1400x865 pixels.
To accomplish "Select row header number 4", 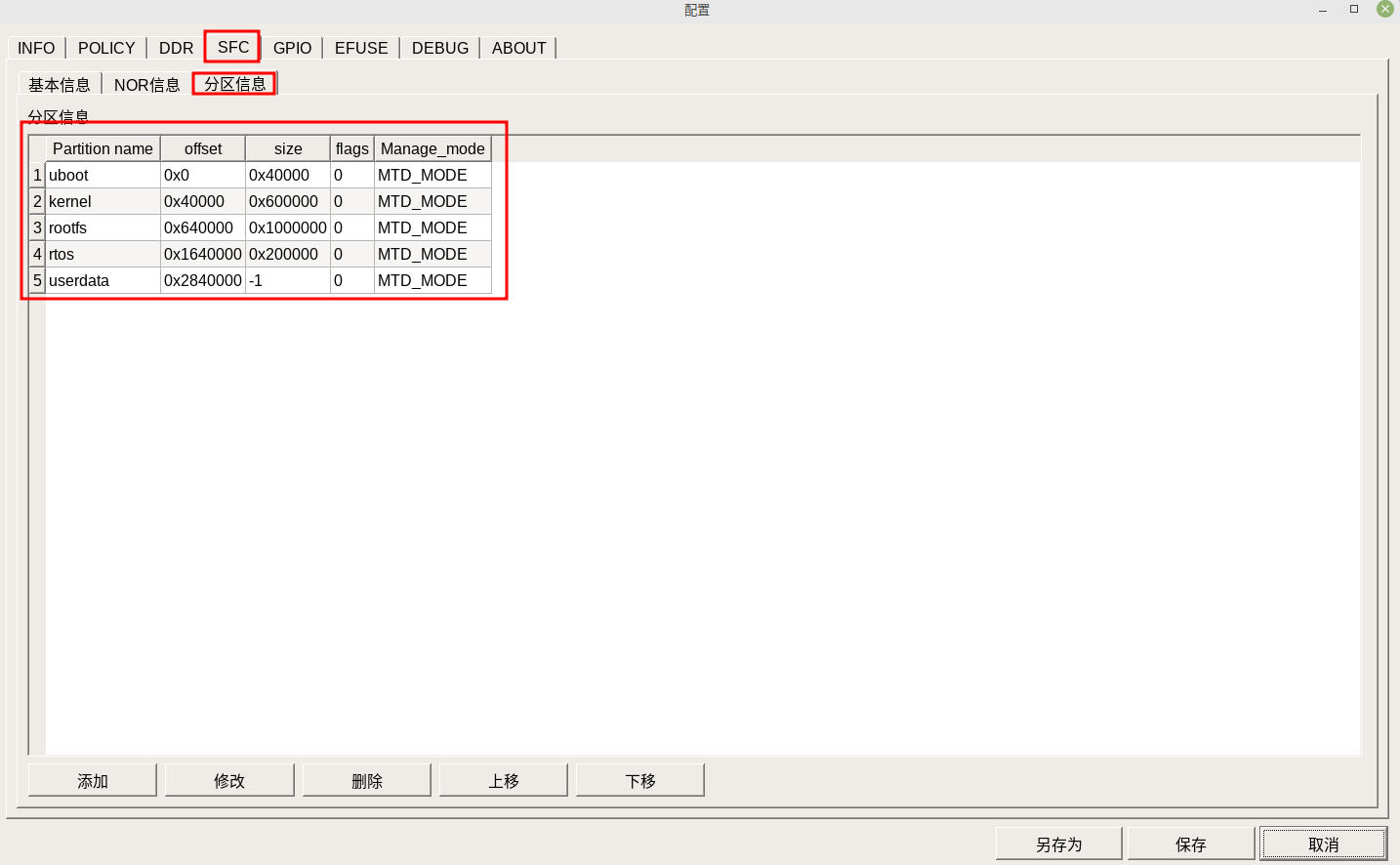I will [x=37, y=254].
